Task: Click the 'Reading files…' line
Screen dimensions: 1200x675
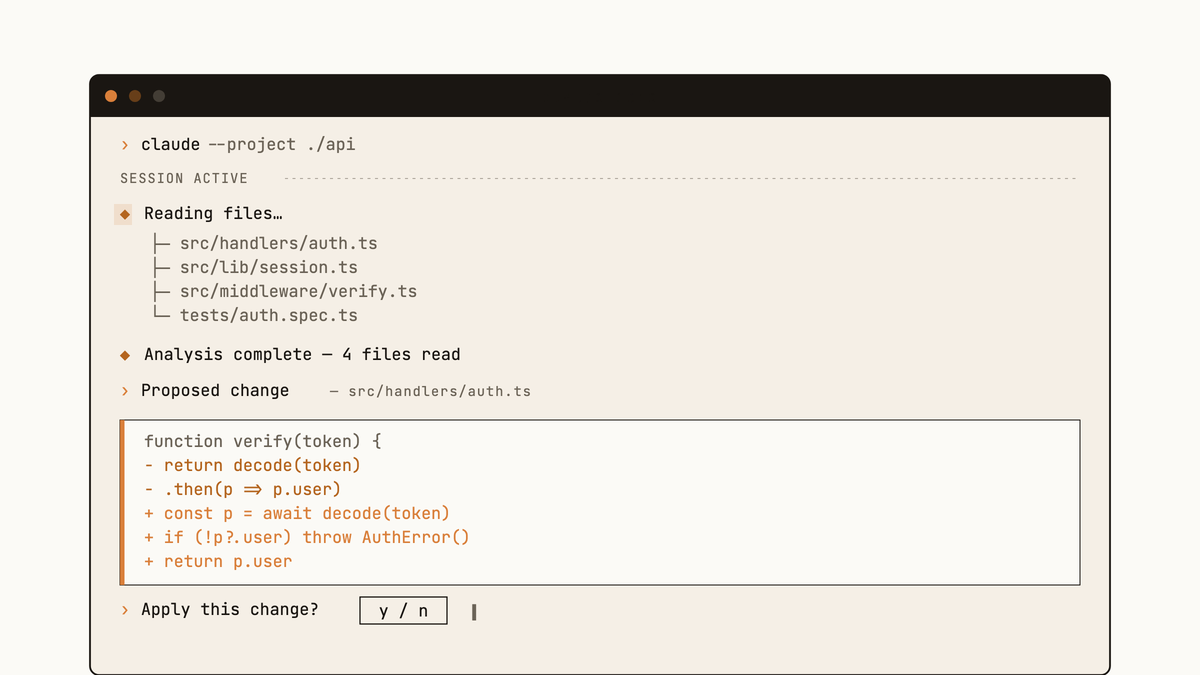Action: tap(213, 213)
